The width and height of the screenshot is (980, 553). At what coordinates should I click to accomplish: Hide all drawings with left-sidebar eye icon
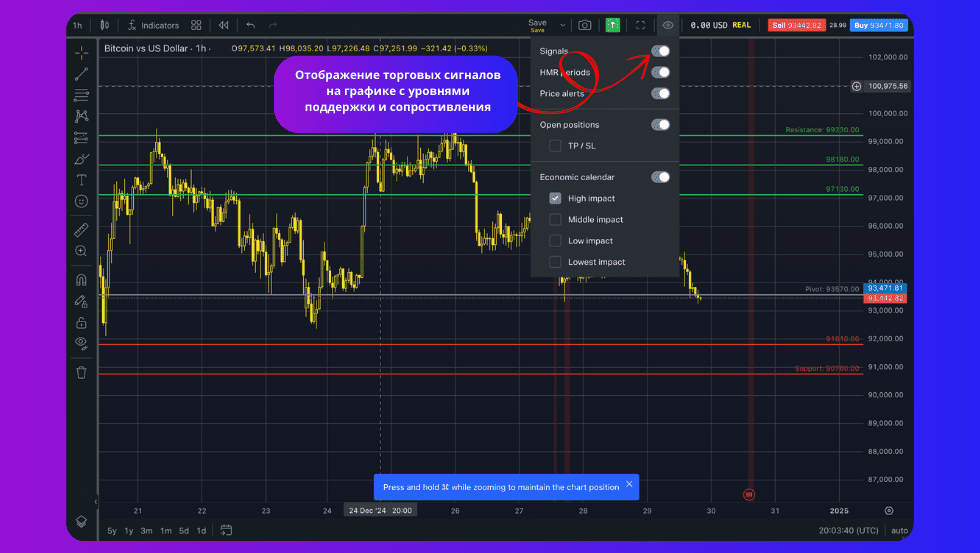81,342
